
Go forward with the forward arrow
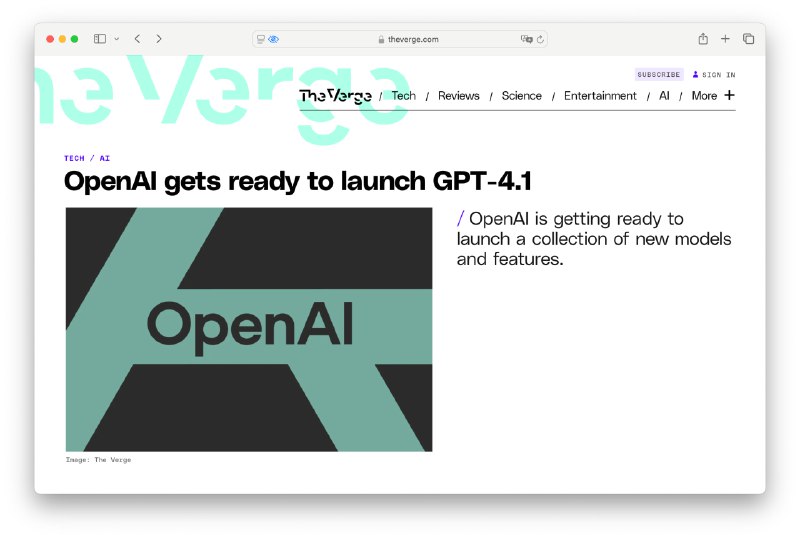tap(159, 39)
